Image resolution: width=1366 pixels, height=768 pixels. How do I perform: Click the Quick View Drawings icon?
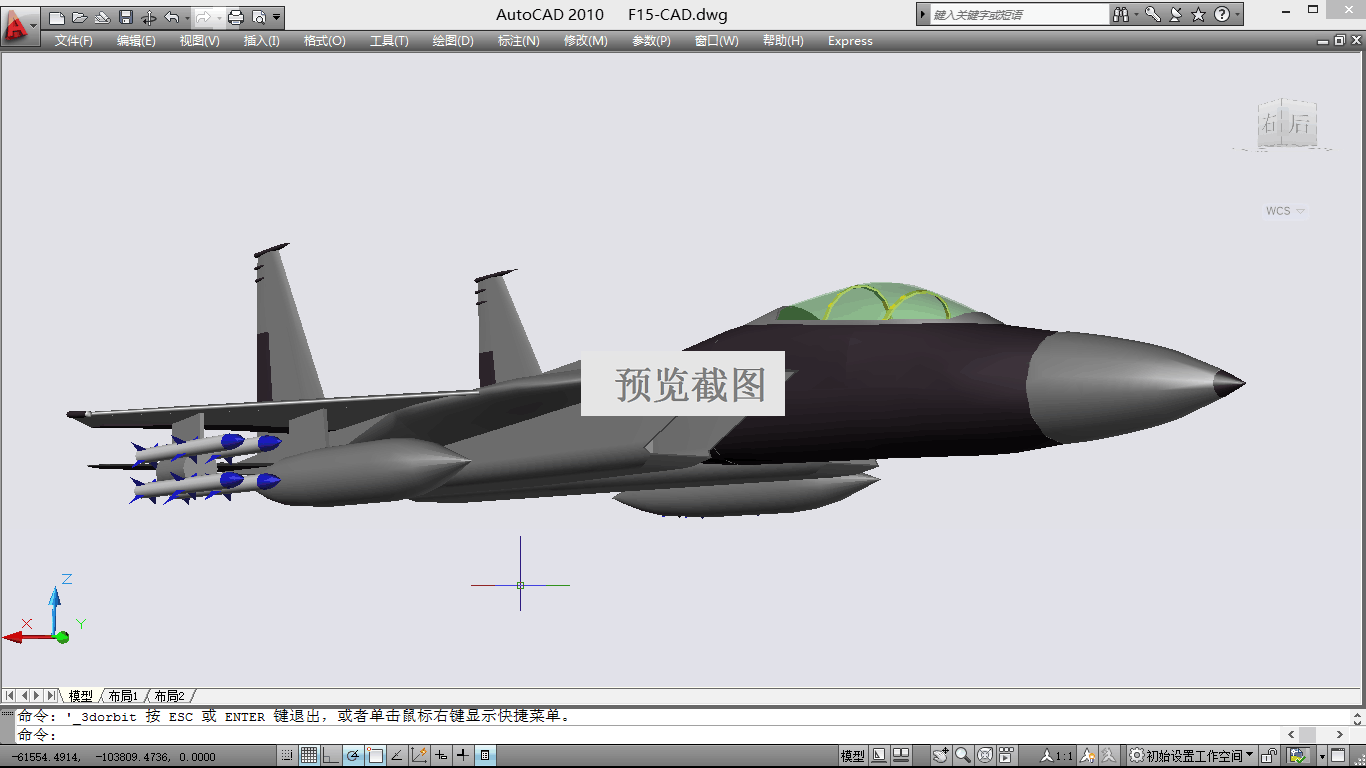tap(901, 756)
